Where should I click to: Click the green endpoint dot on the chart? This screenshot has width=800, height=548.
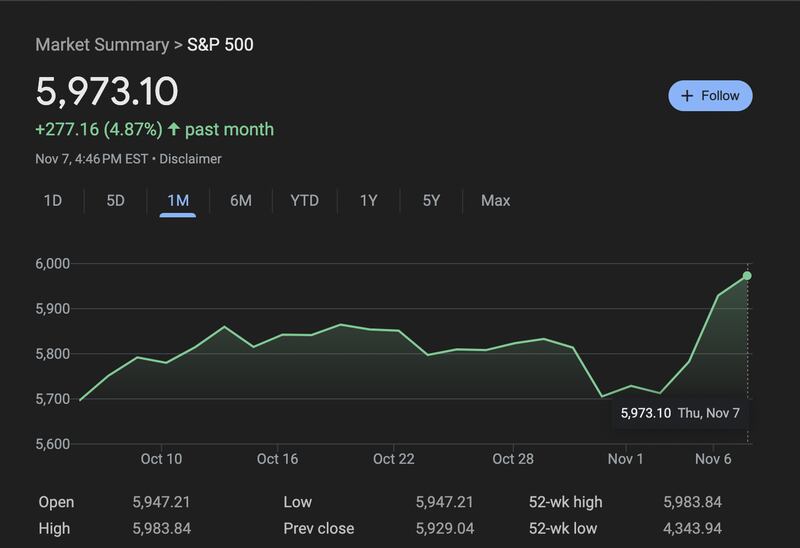click(x=747, y=275)
